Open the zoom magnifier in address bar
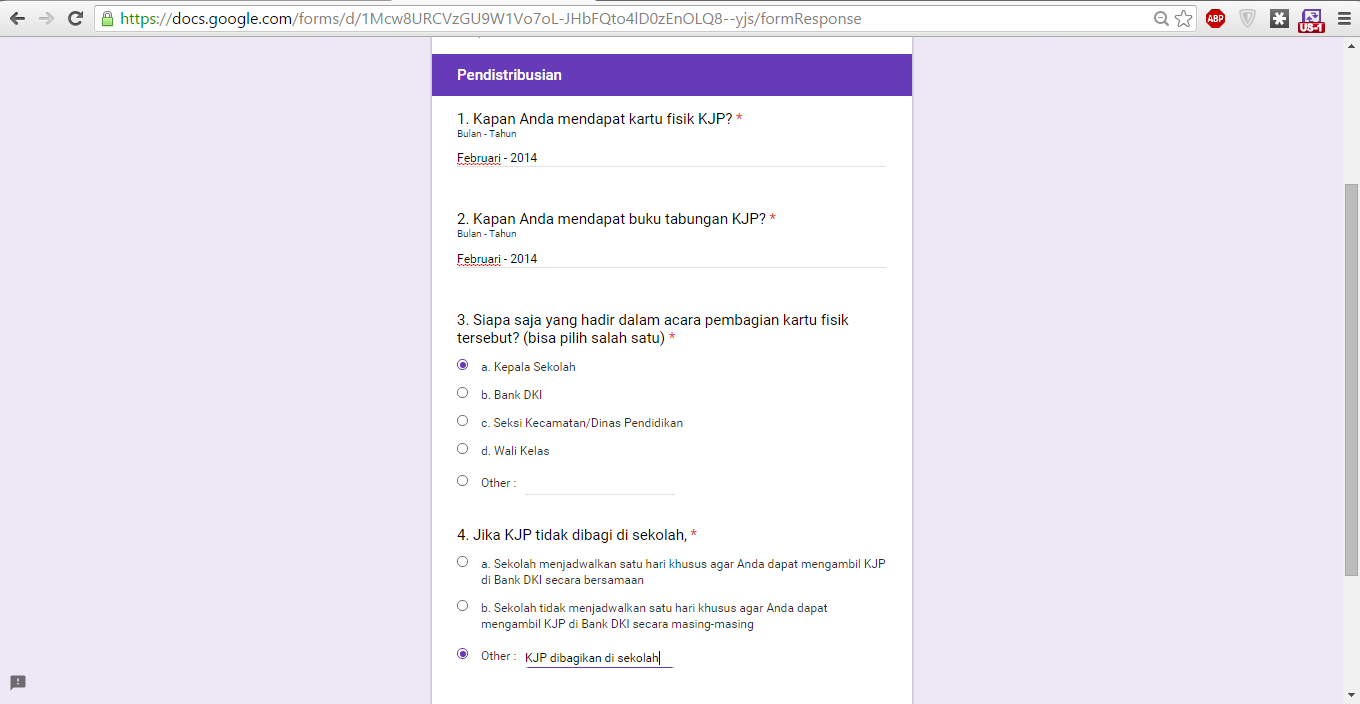The height and width of the screenshot is (704, 1360). (x=1161, y=18)
